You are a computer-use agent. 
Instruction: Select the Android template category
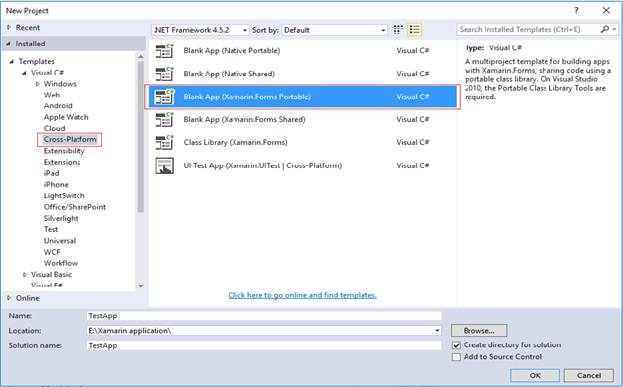(58, 106)
